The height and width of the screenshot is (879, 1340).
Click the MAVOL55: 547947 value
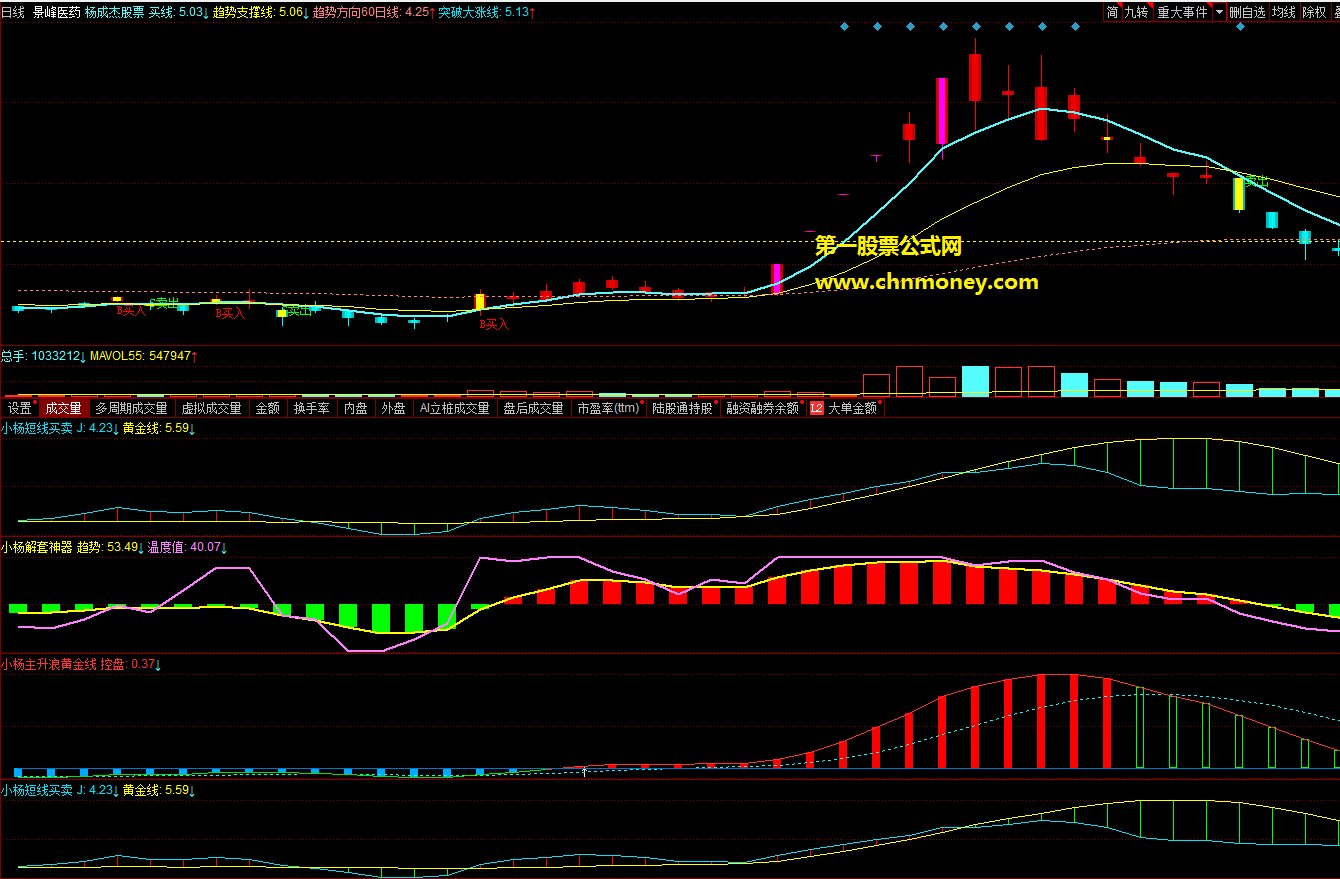(144, 355)
